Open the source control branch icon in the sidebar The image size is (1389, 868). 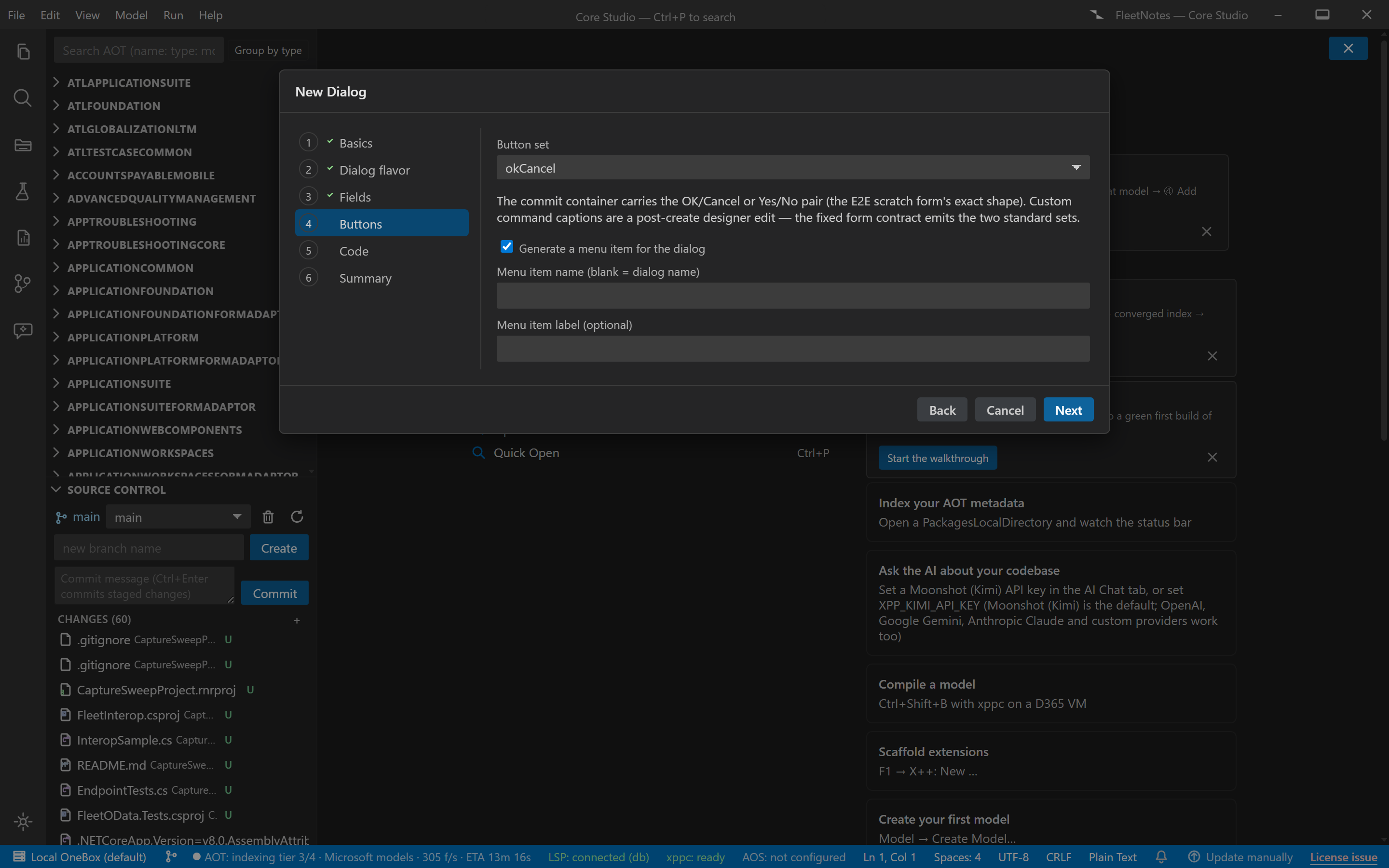[x=23, y=284]
